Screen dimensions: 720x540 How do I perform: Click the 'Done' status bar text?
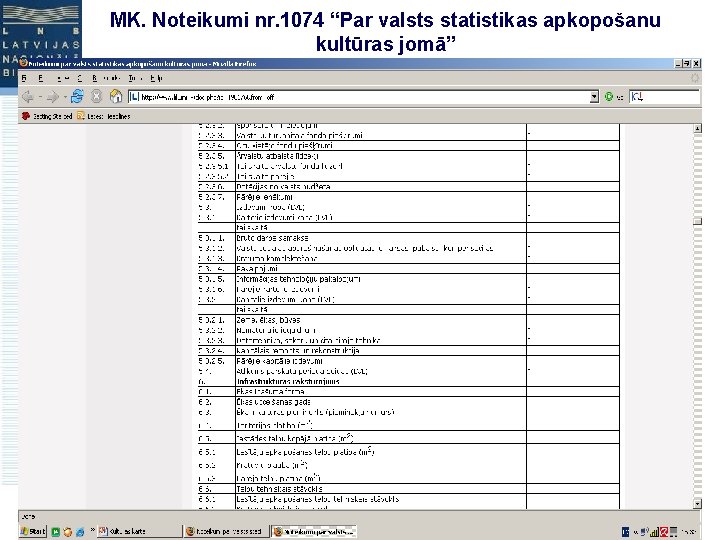tap(28, 517)
